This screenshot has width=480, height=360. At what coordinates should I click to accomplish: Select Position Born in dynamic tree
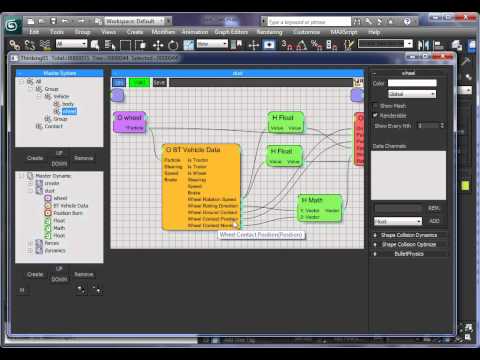[x=68, y=213]
